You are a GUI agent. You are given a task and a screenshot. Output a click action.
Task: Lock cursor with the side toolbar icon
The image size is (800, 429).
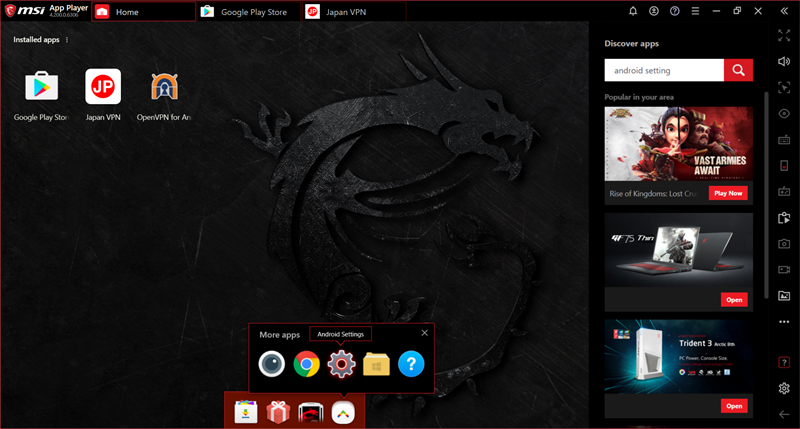point(784,87)
